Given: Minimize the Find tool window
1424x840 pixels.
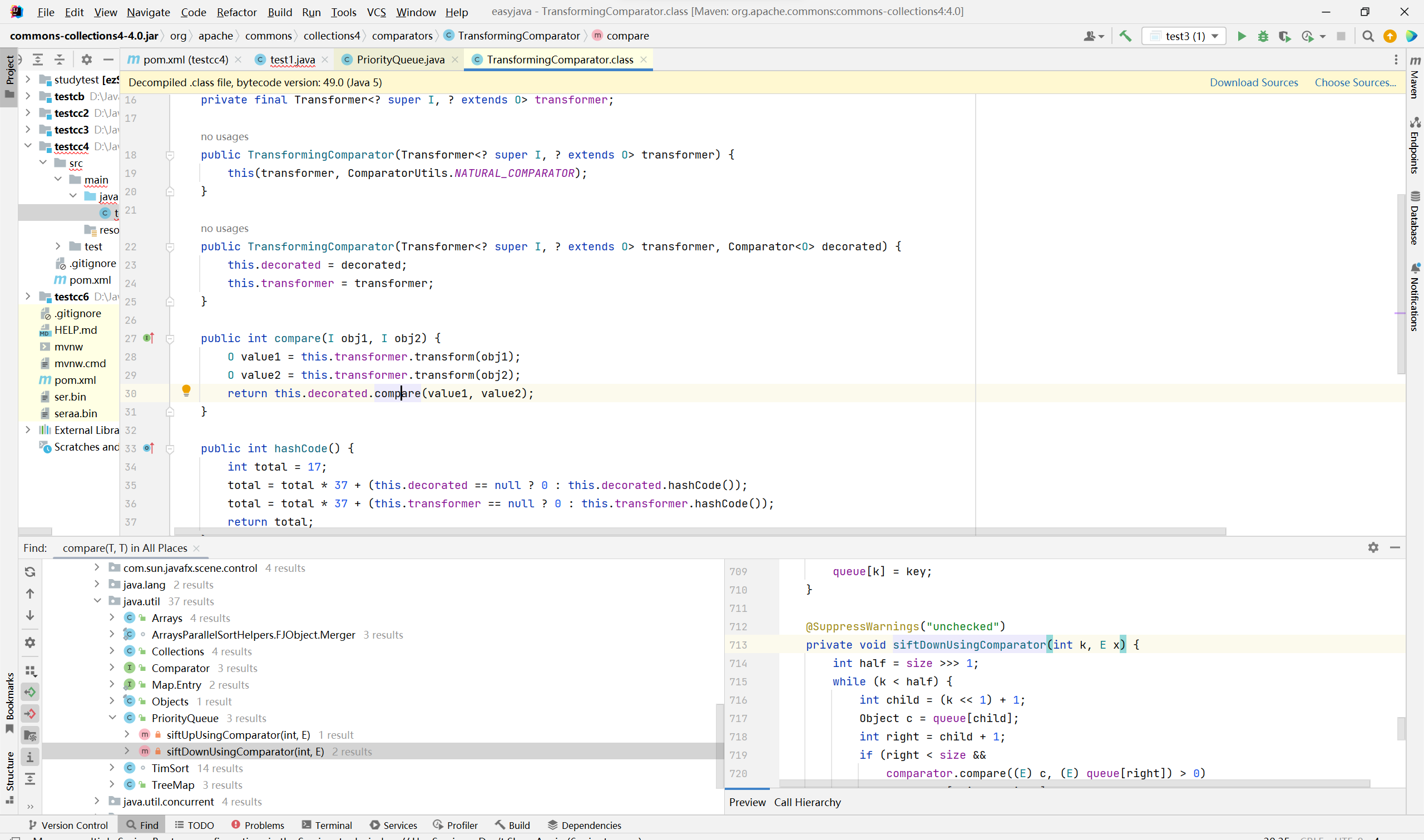Looking at the screenshot, I should click(x=1395, y=547).
